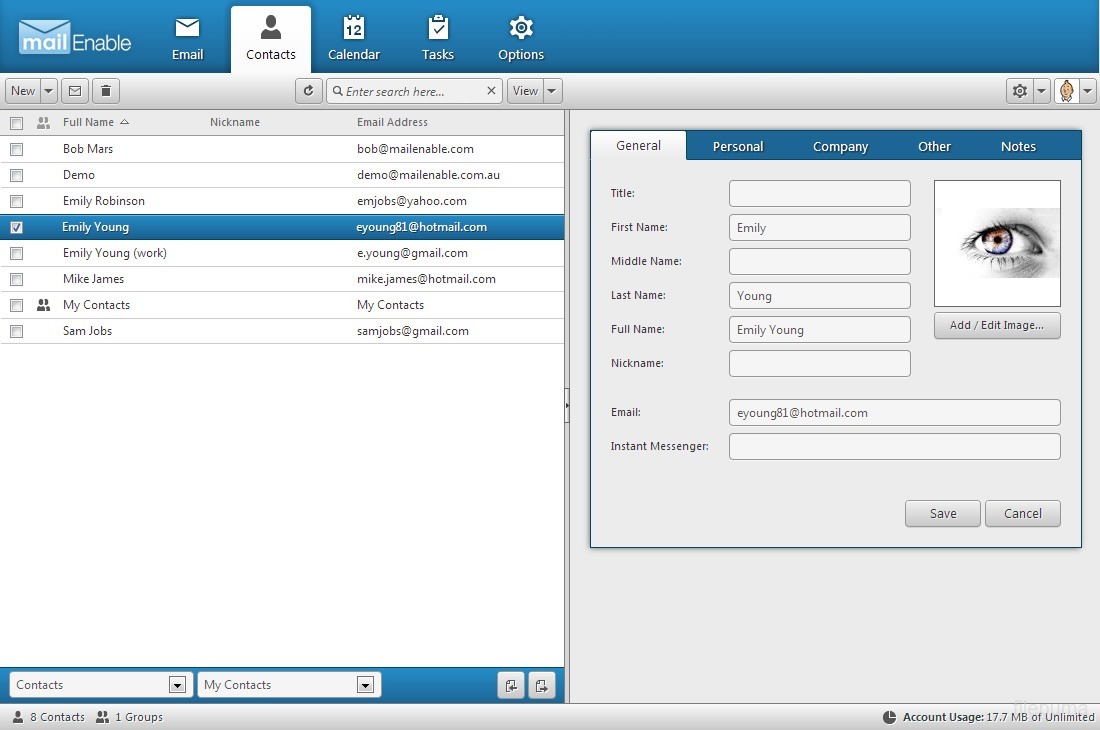Click the trash delete icon in toolbar
This screenshot has height=730, width=1100.
pos(106,91)
